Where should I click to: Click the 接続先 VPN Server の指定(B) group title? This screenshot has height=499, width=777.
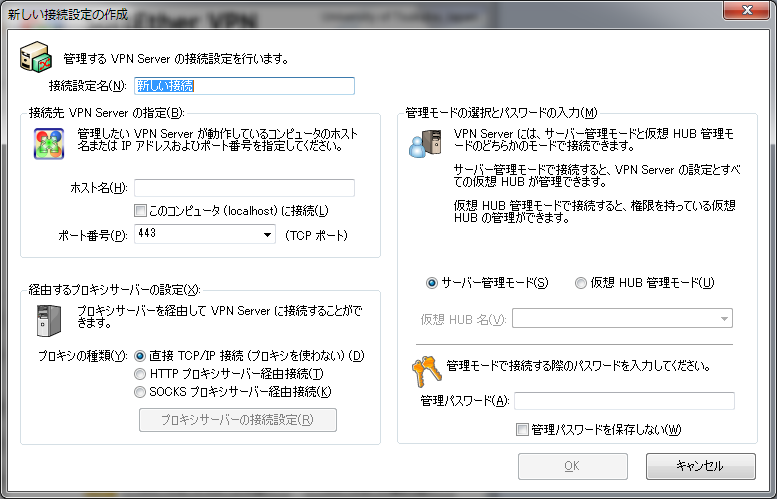pos(107,113)
